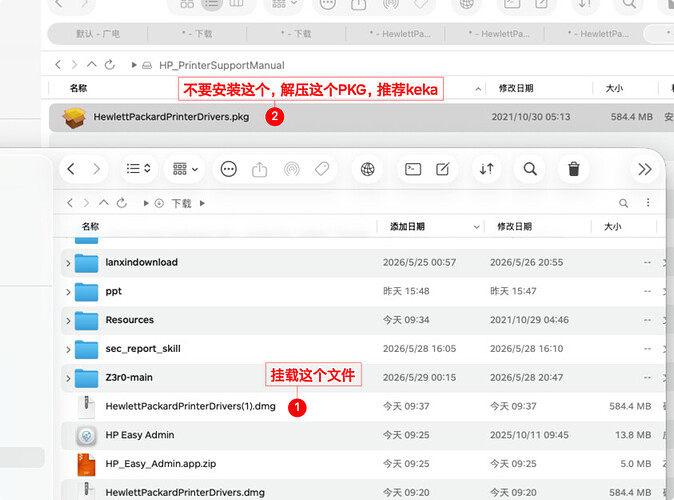Click back window path bar back arrow
Viewport: 674px width, 500px height.
point(58,65)
